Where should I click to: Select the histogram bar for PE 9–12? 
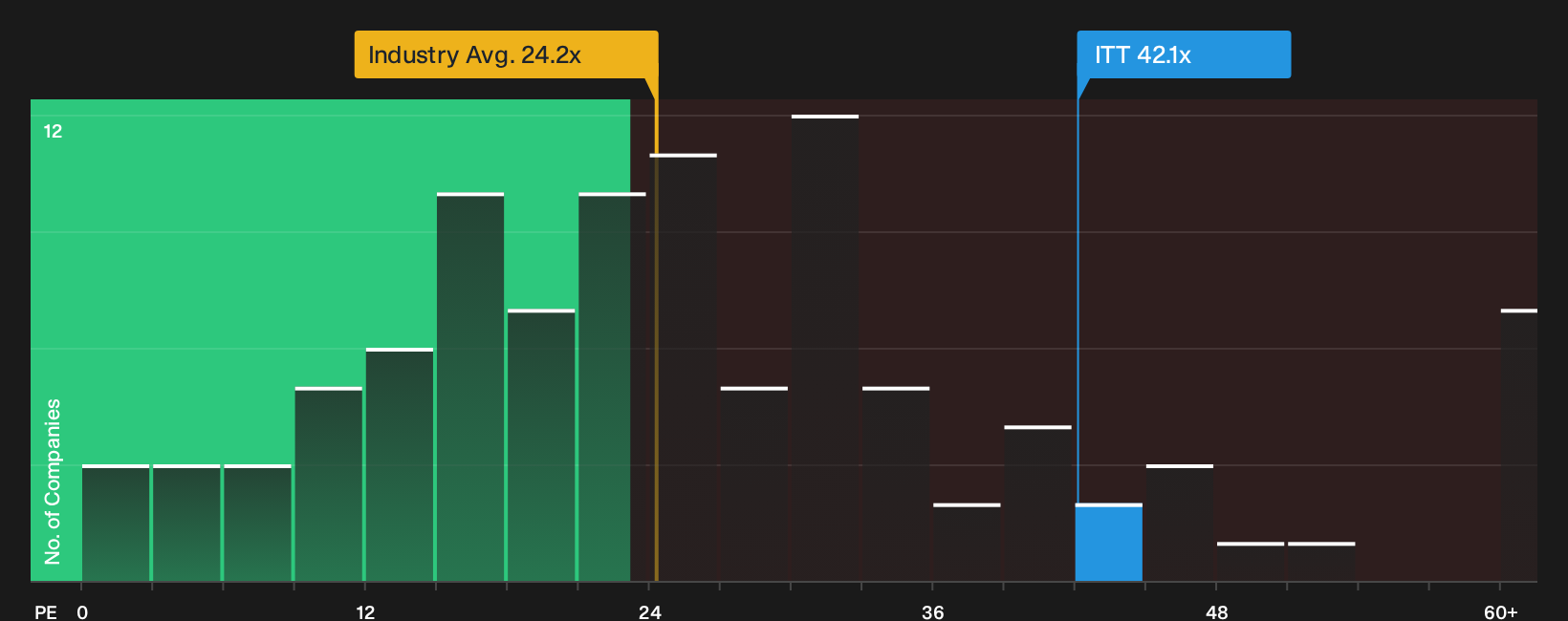pos(329,483)
